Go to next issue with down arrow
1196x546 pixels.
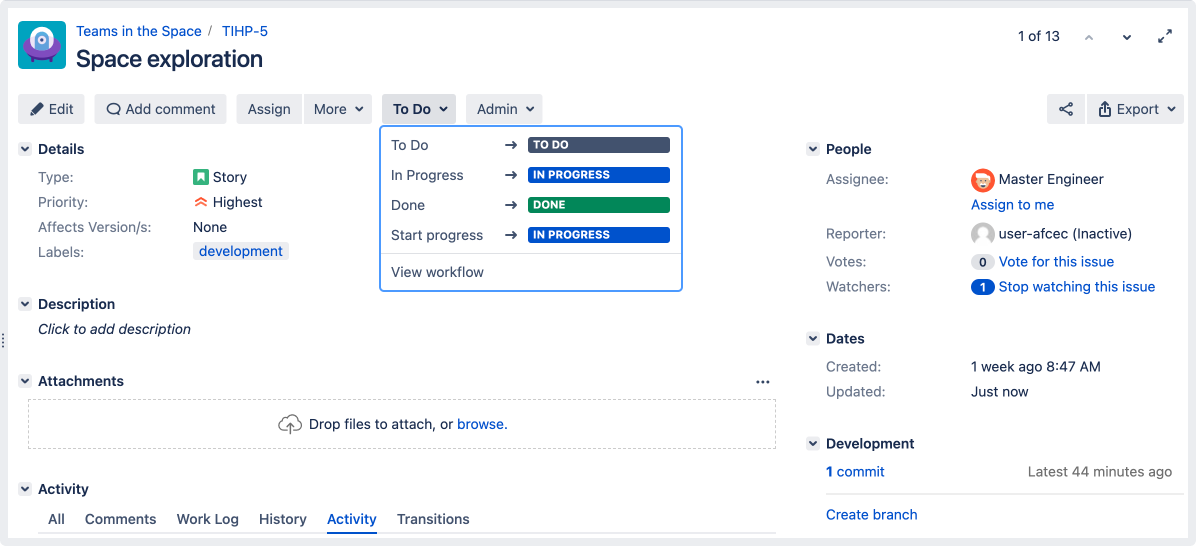(1127, 37)
